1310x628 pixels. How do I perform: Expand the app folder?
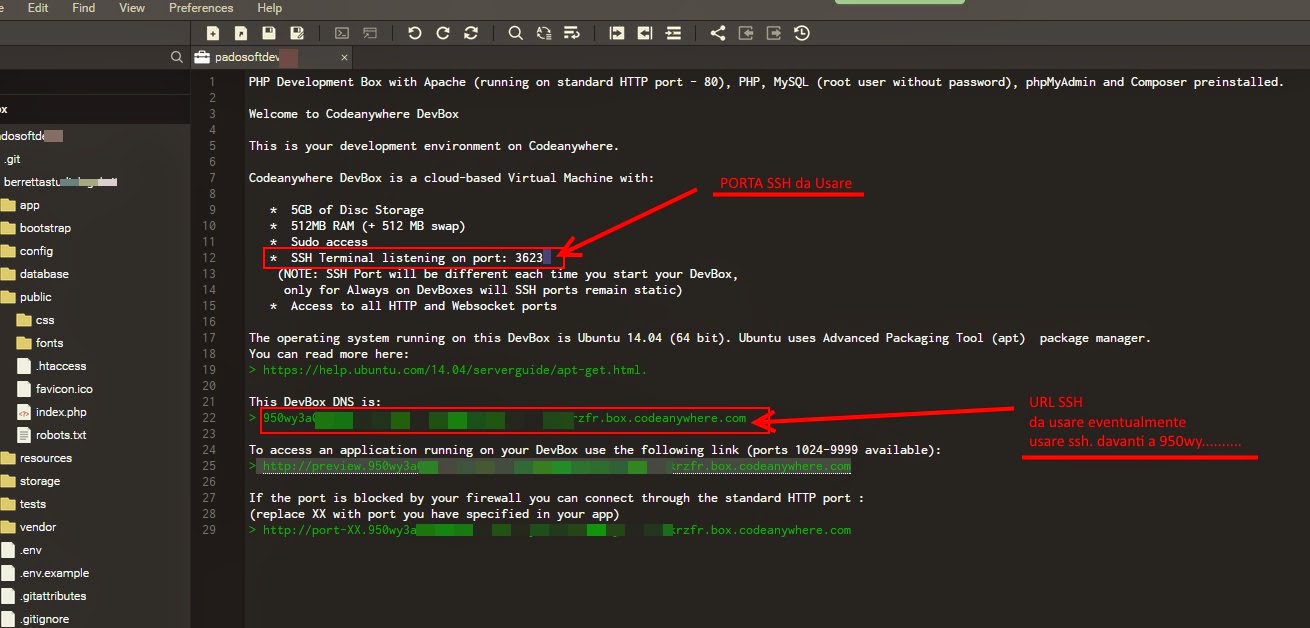click(30, 205)
